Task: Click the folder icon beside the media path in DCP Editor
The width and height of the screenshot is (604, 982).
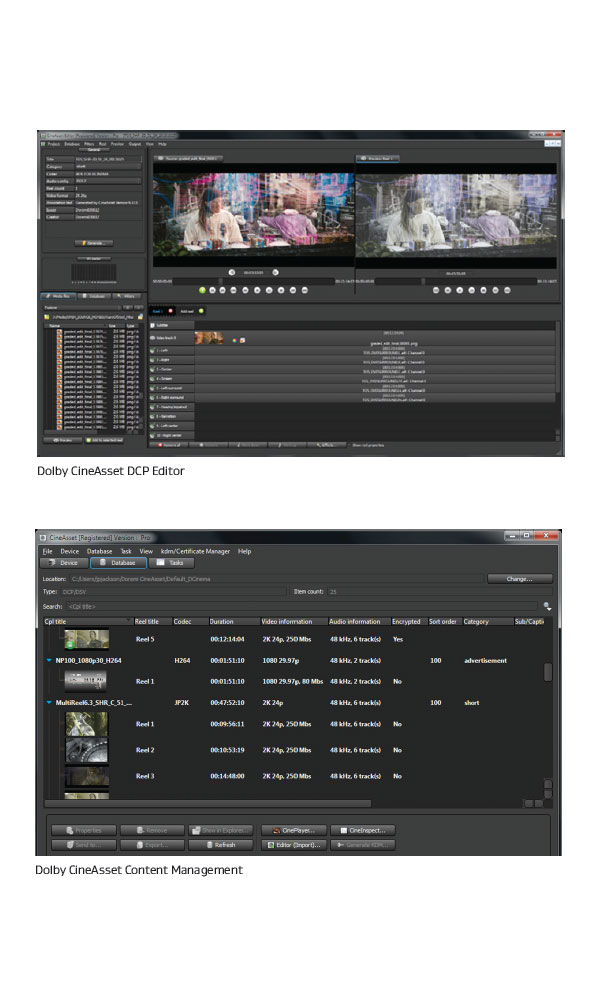Action: 140,317
